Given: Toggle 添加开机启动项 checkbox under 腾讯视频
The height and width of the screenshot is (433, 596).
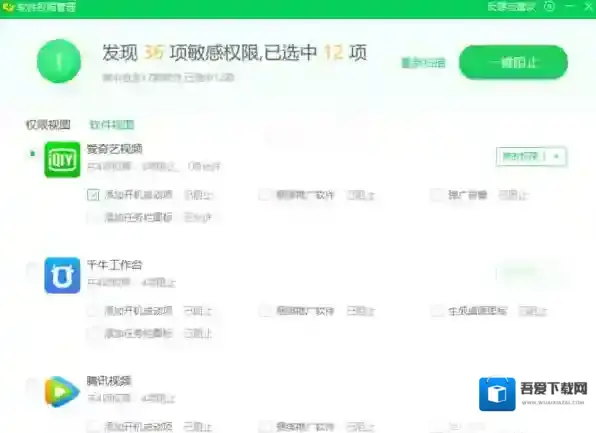Looking at the screenshot, I should coord(93,427).
